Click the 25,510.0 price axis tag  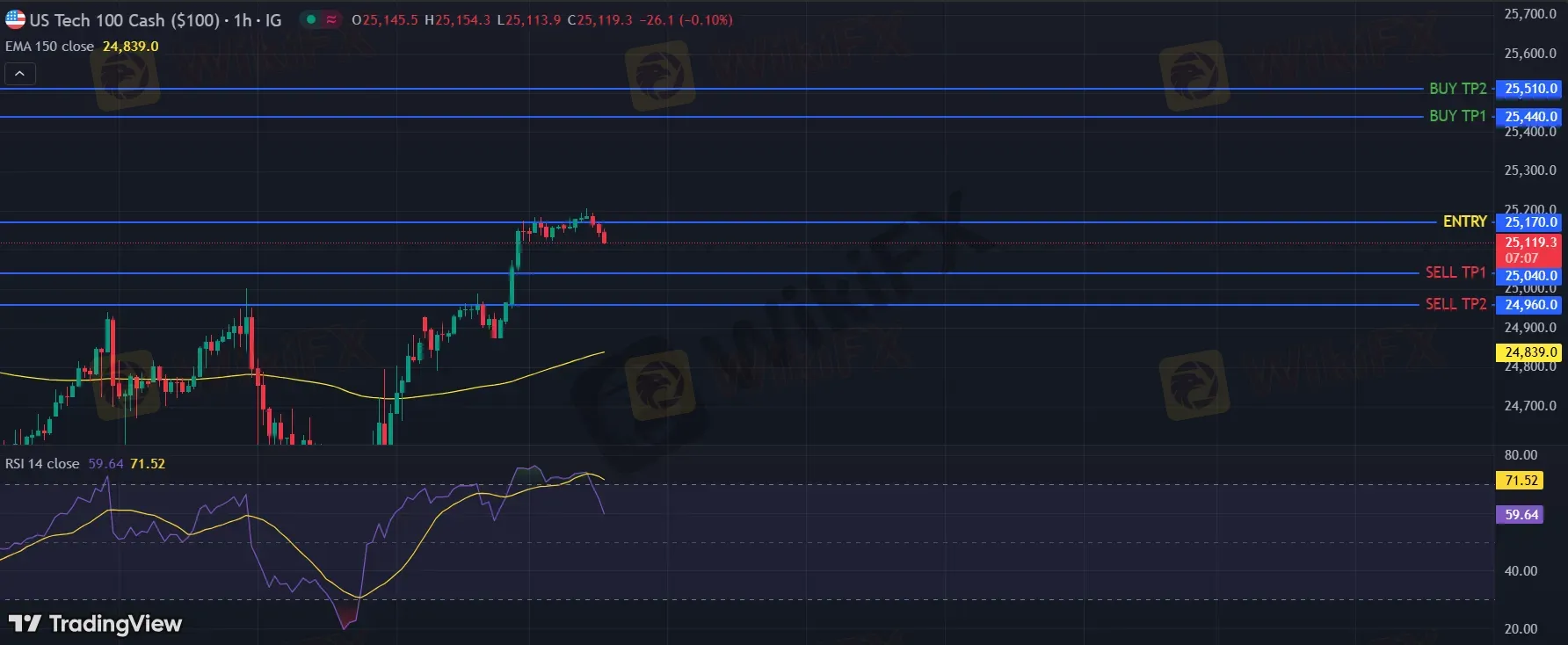(1530, 89)
